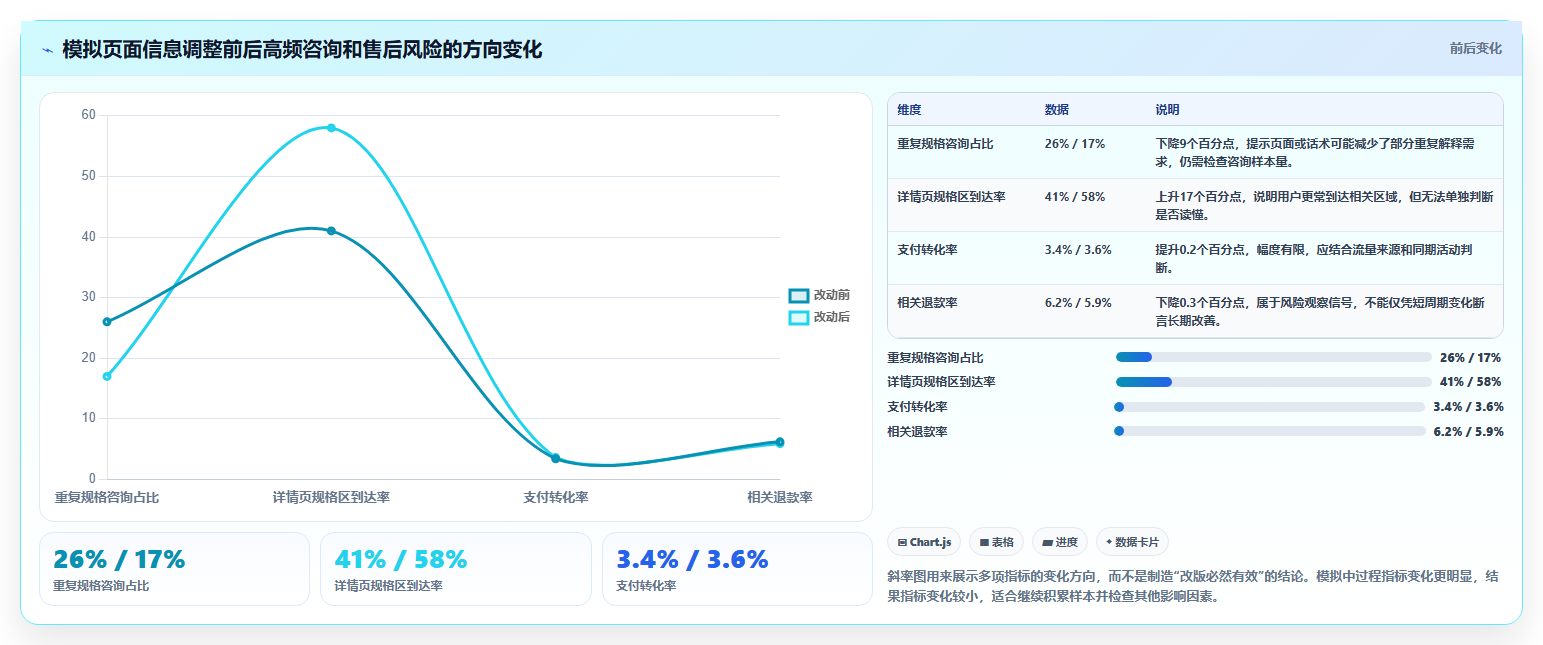Click the 重复规格咨询占比 progress bar
Viewport: 1543px width, 645px height.
1273,357
